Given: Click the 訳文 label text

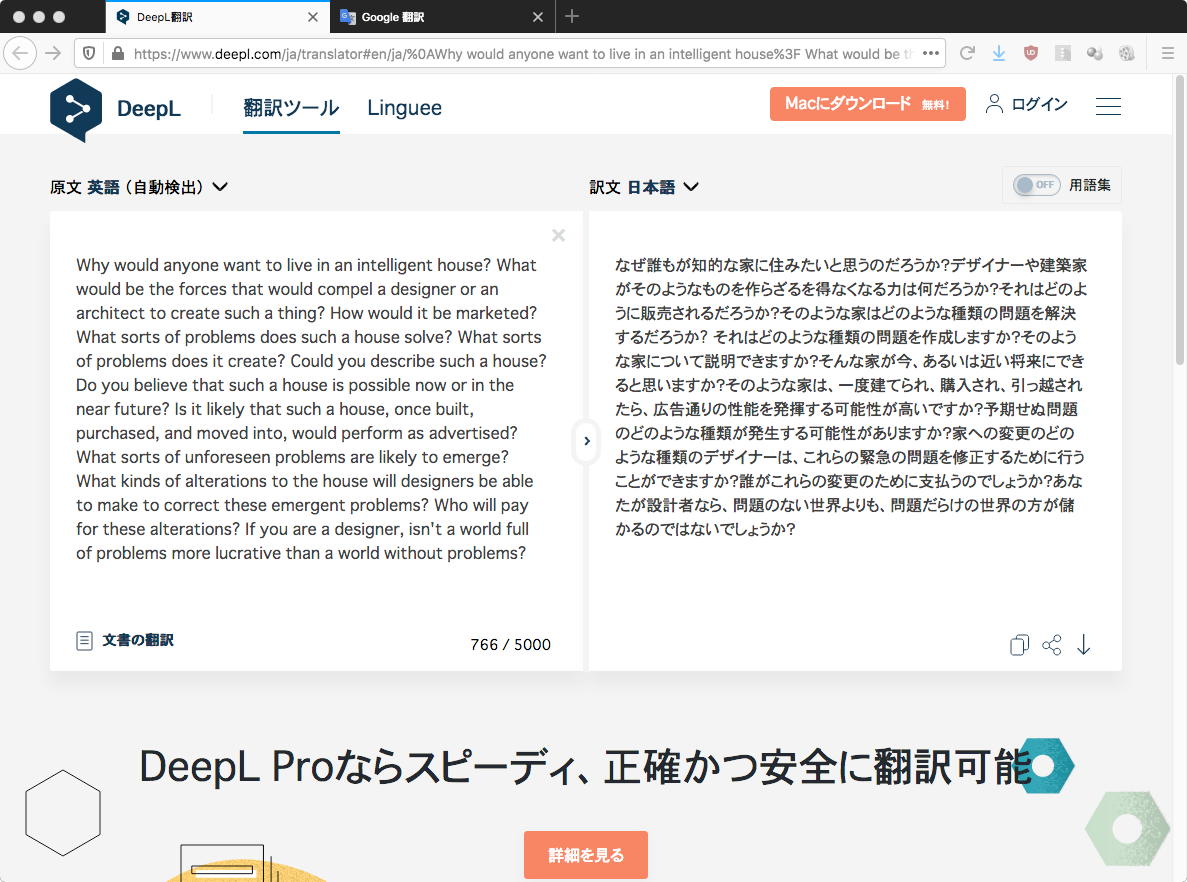Looking at the screenshot, I should [x=605, y=187].
